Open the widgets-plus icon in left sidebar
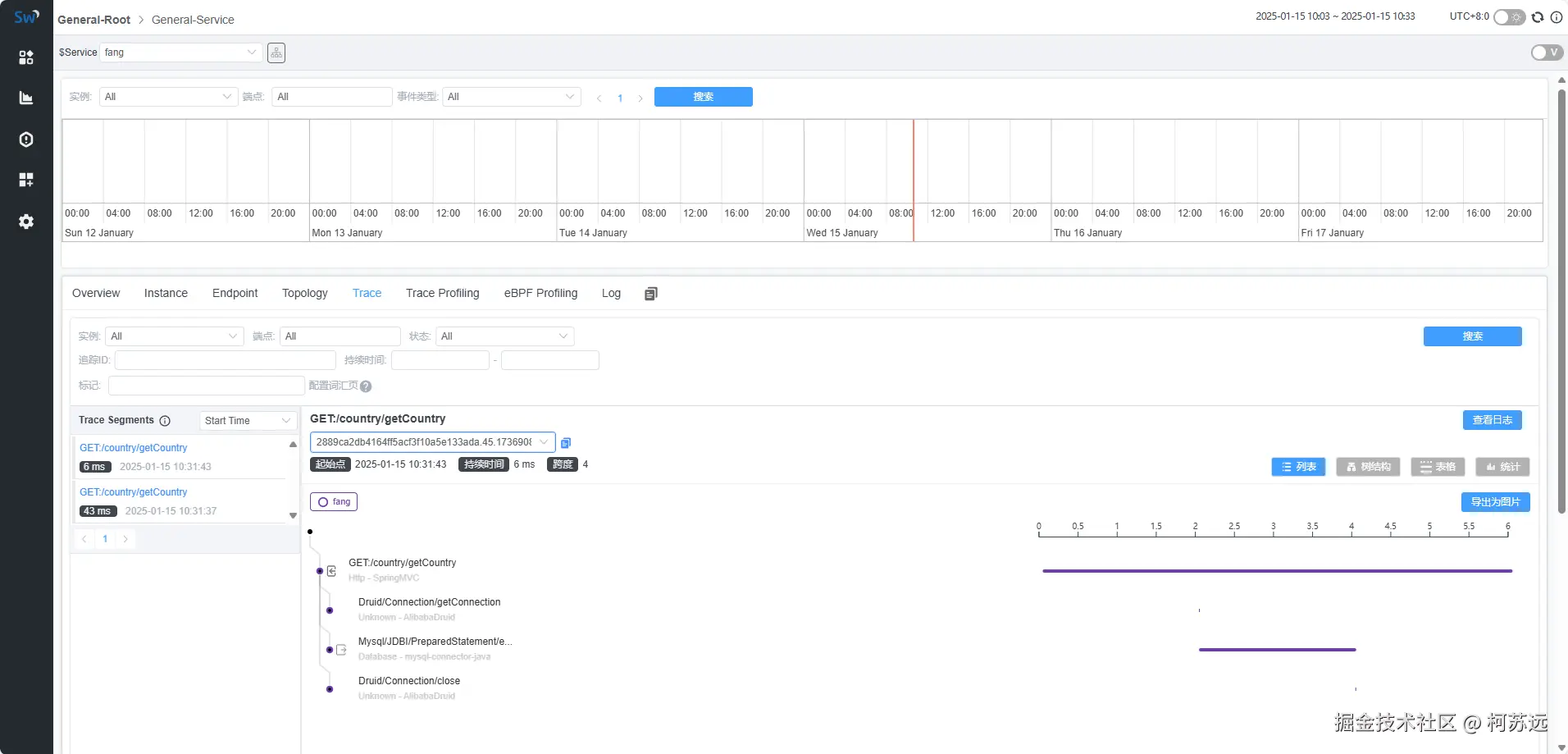The width and height of the screenshot is (1568, 754). point(26,180)
